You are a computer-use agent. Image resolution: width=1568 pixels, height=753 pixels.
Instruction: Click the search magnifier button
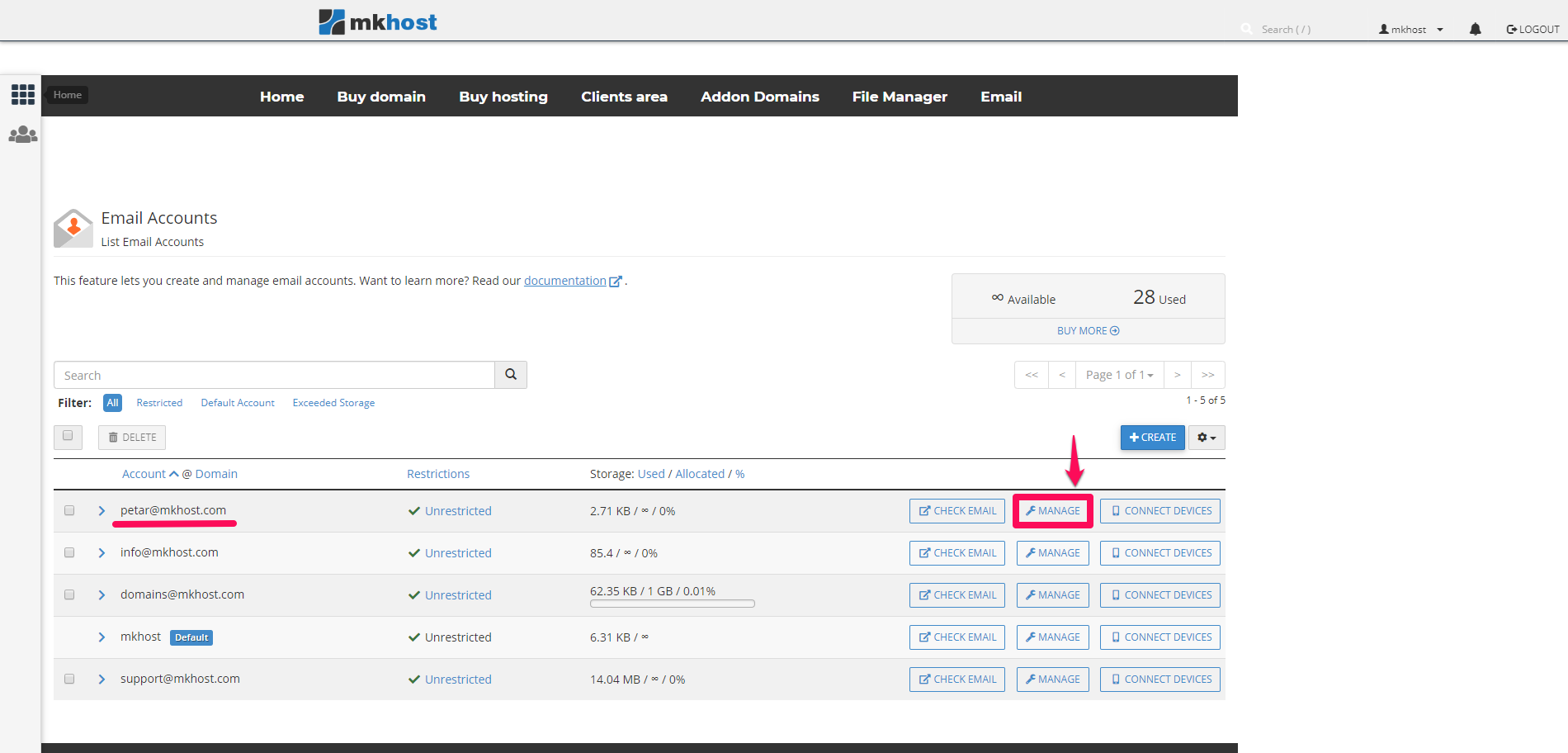(511, 375)
